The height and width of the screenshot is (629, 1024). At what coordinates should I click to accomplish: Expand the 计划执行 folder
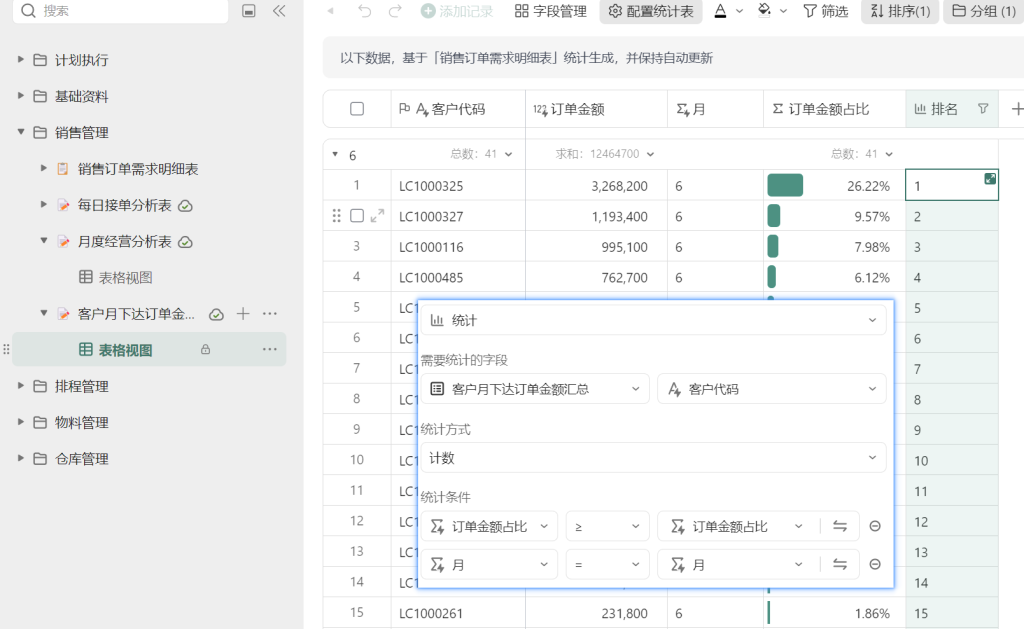[20, 59]
